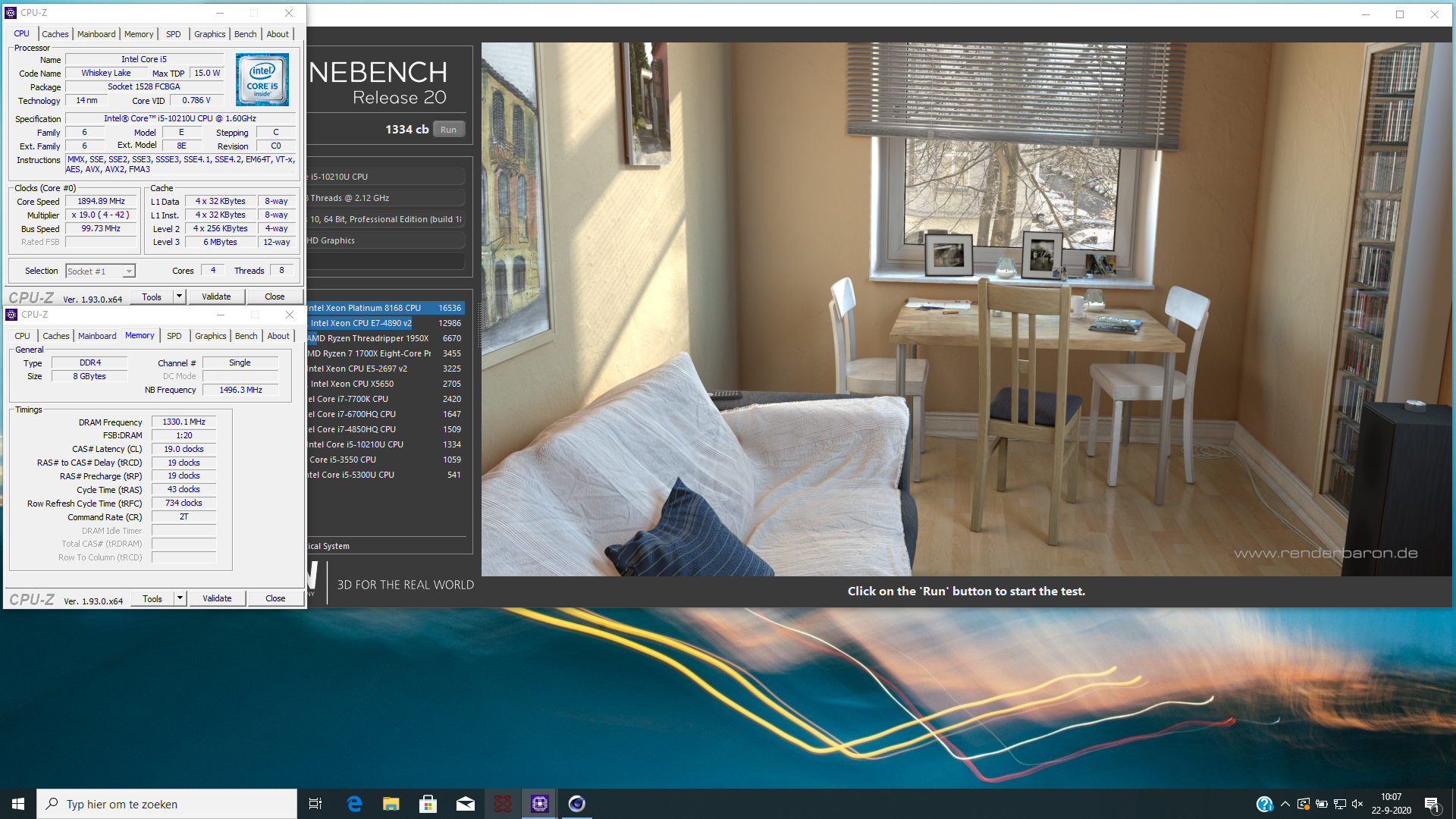The width and height of the screenshot is (1456, 819).
Task: Select the Intel Xeon Platinum 8168 CPU ranking row
Action: coord(385,308)
